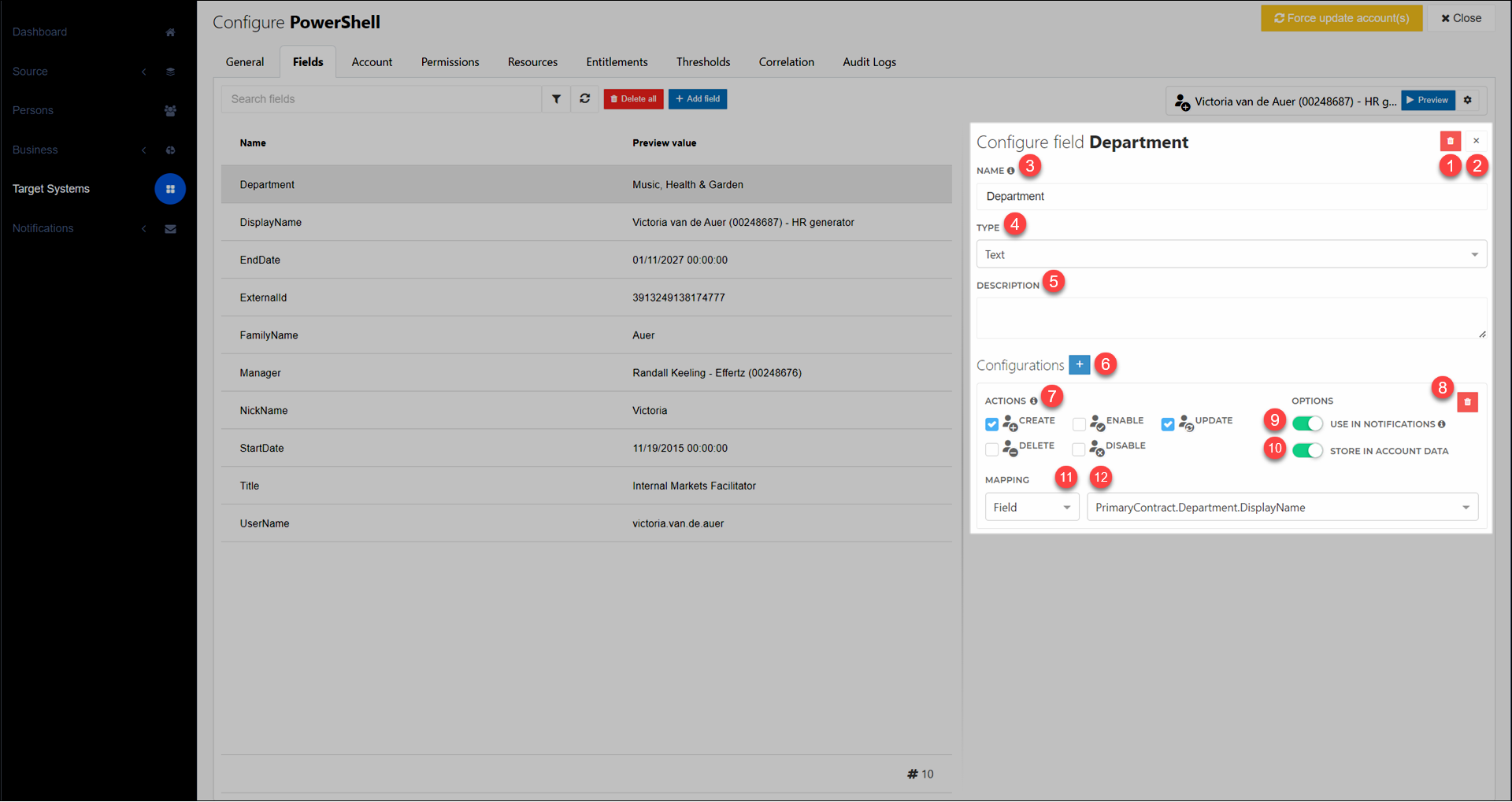Remove the configuration with its trash icon
Image resolution: width=1512 pixels, height=802 pixels.
1467,402
